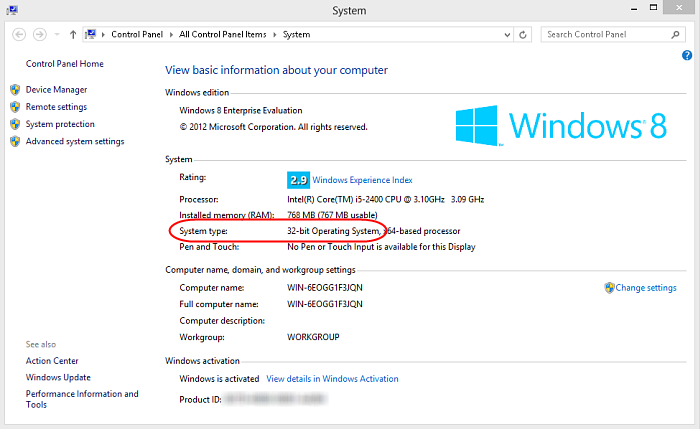Click the shield icon beside Device Manager
The image size is (700, 429).
pos(15,90)
